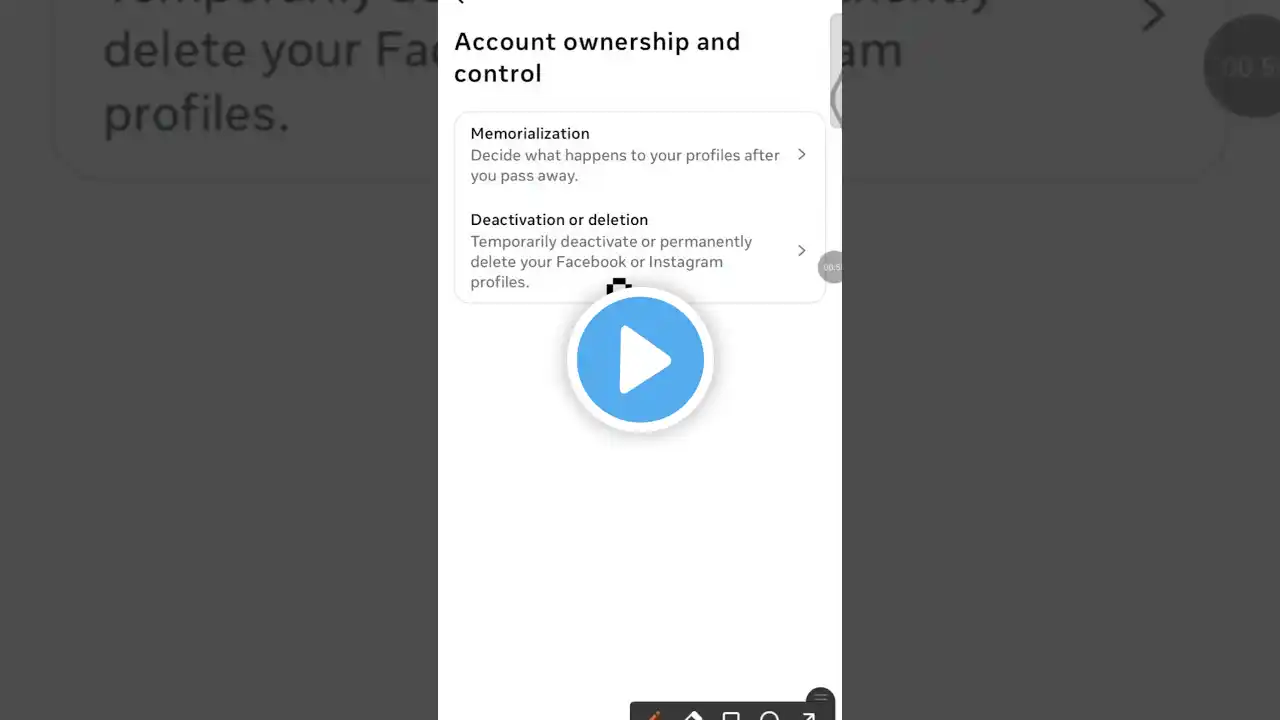Tap the small recording timer bubble
Screen dimensions: 1280x720
(831, 267)
